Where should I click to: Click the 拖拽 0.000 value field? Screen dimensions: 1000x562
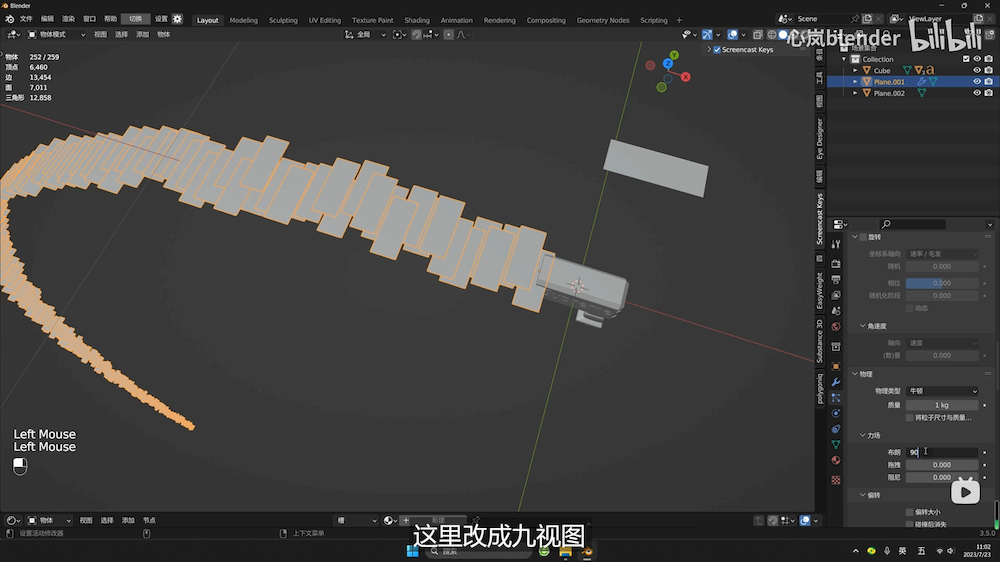[x=942, y=465]
